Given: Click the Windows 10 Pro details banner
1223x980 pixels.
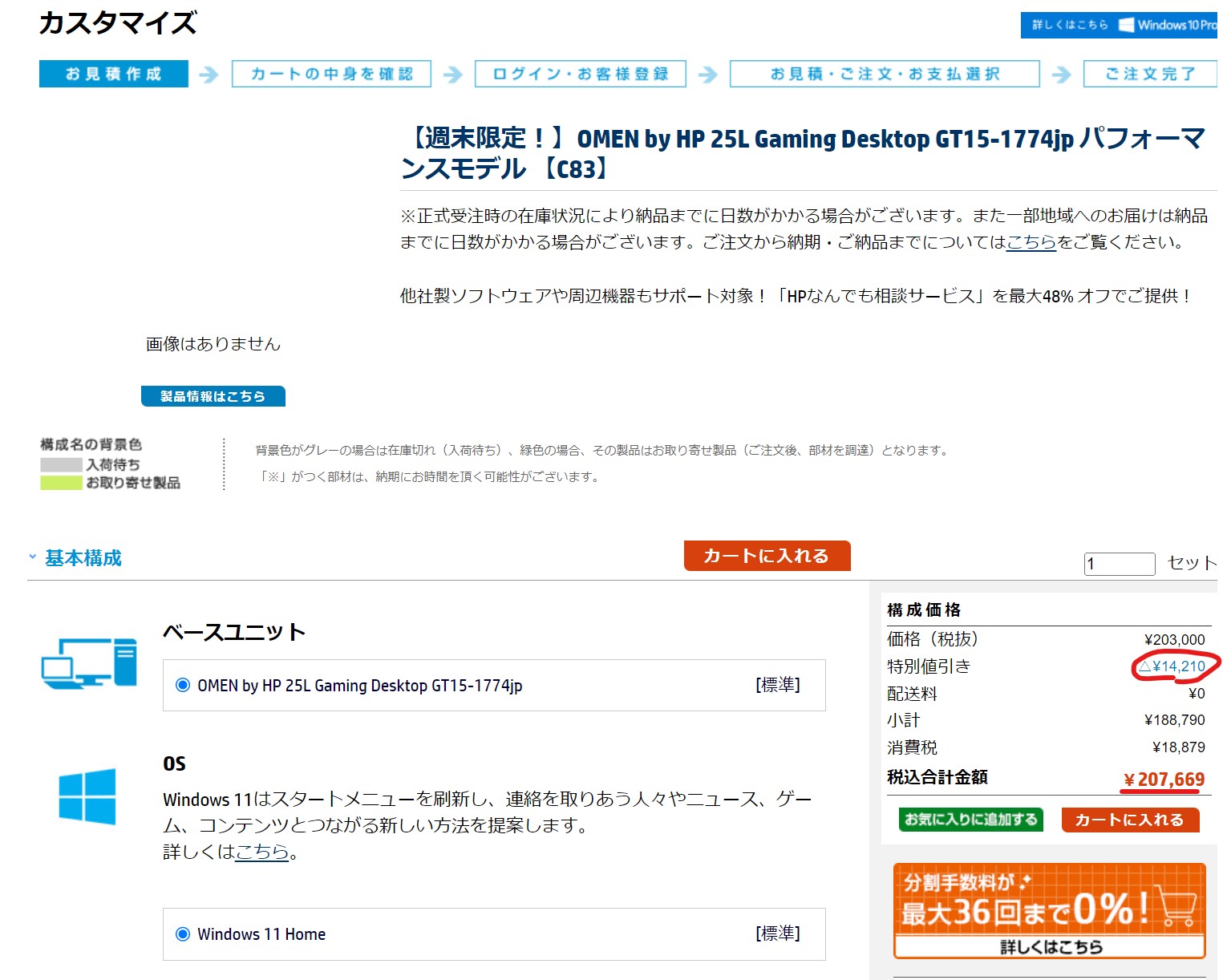Looking at the screenshot, I should 1119,25.
